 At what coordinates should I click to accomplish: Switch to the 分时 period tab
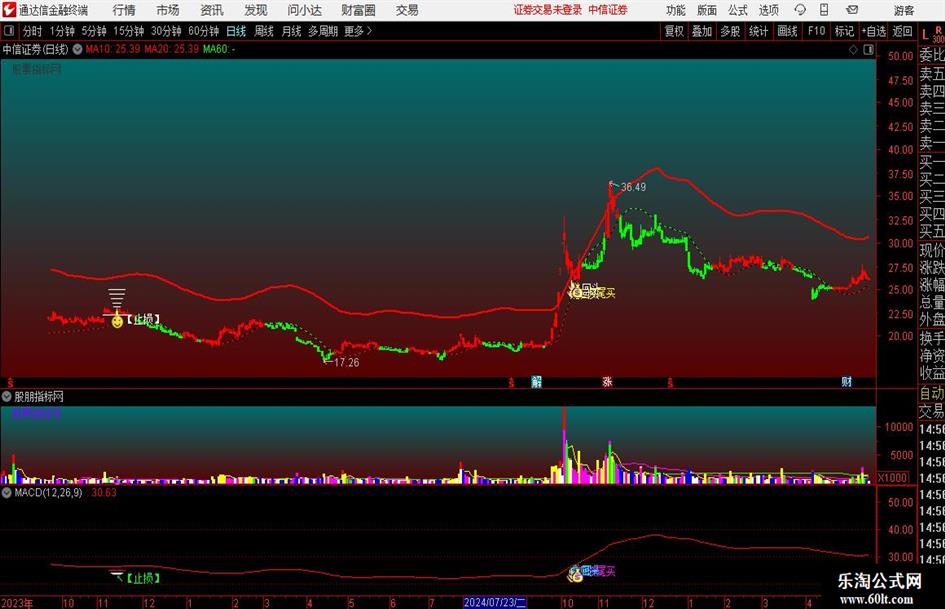(x=32, y=31)
